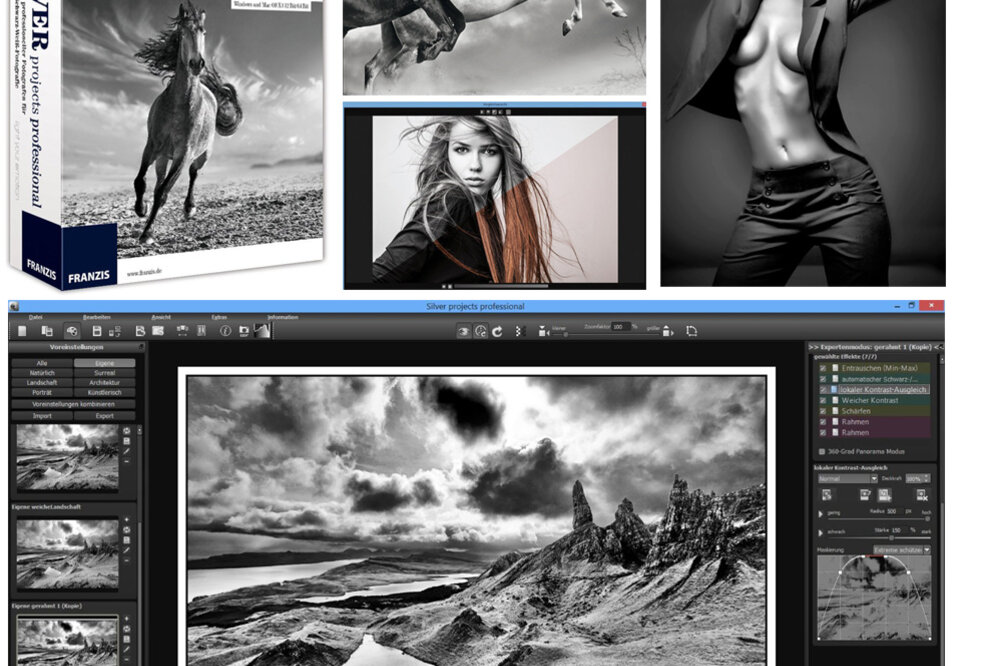Select the compare view icon in the toolbar
The height and width of the screenshot is (666, 988).
pyautogui.click(x=201, y=330)
